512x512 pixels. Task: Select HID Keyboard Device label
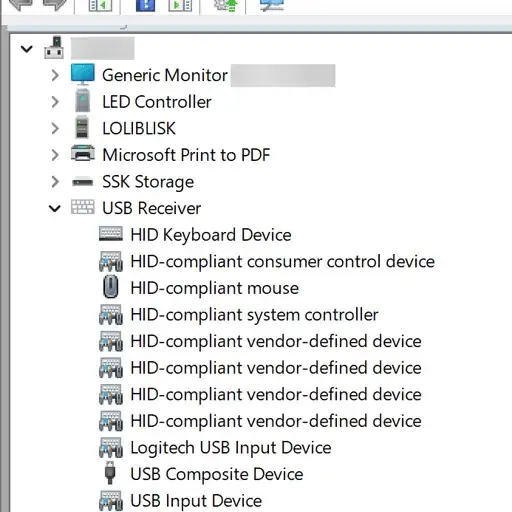coord(211,235)
